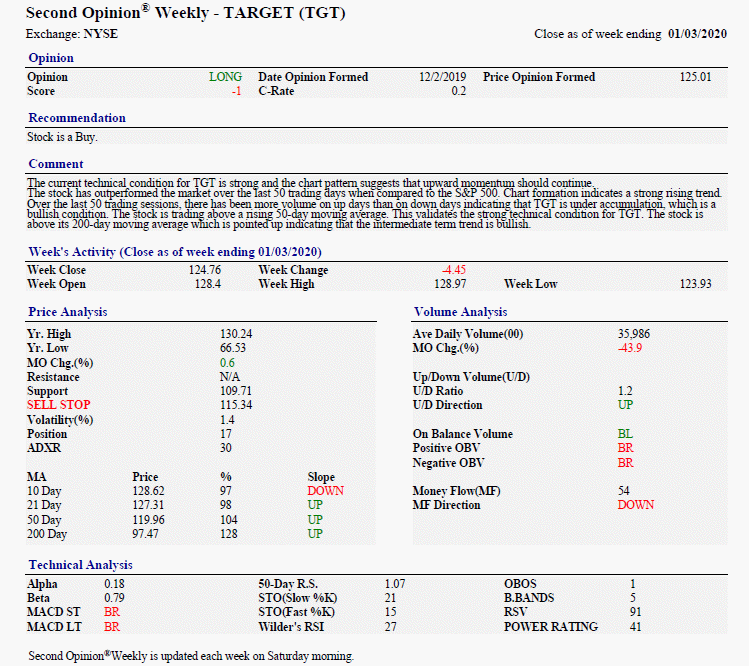
Task: Click the Price Opinion Formed value 125.01
Action: [x=696, y=77]
